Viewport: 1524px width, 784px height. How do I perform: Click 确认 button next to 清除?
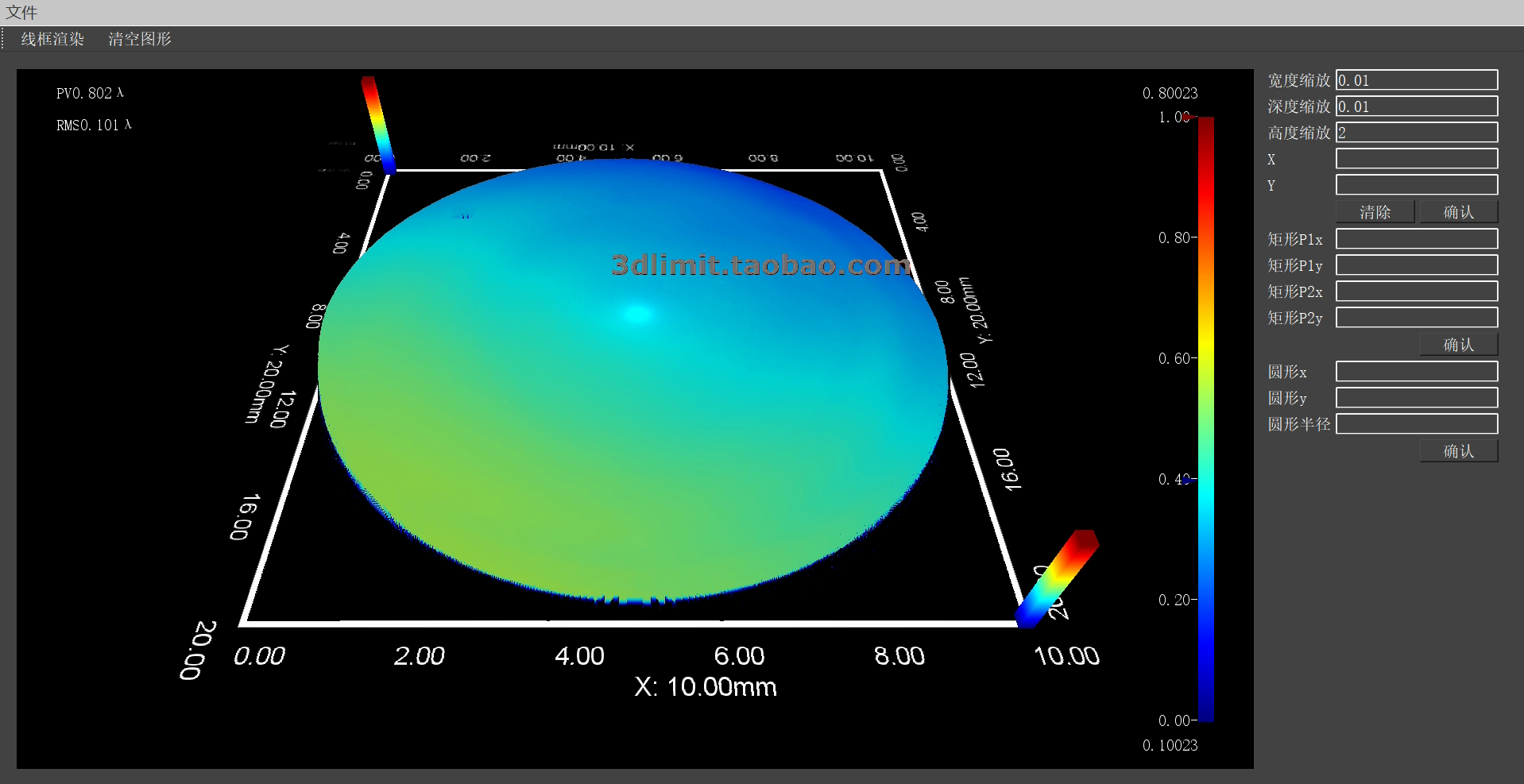point(1459,212)
